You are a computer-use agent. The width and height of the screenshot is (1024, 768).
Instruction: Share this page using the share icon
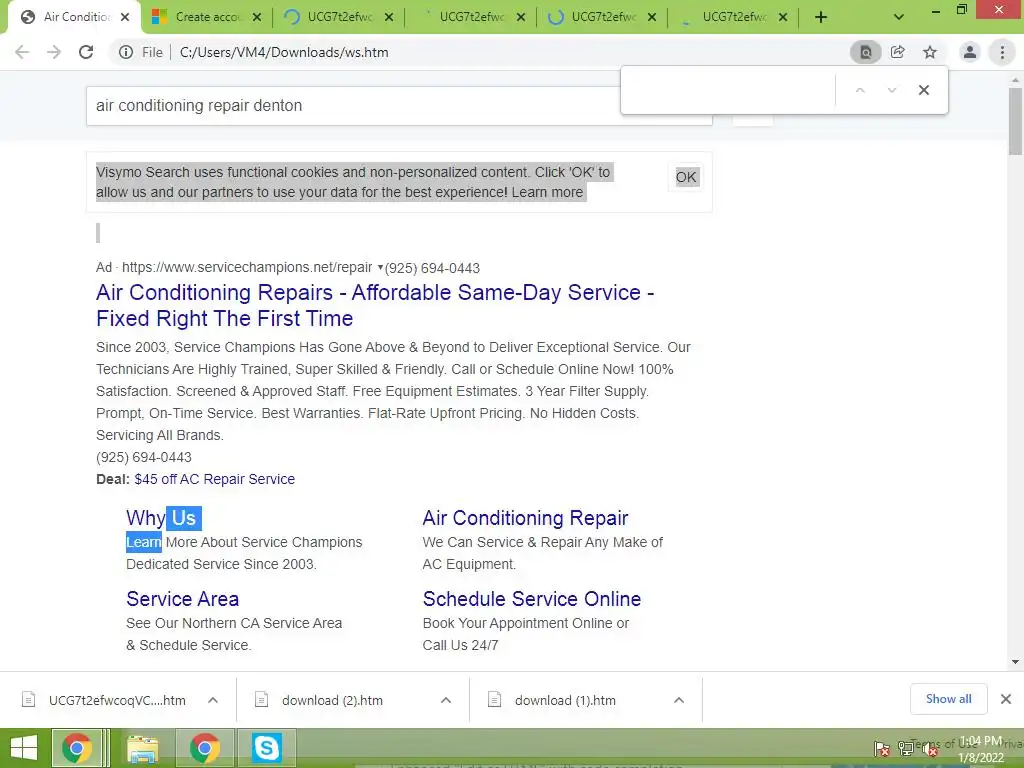click(x=898, y=52)
